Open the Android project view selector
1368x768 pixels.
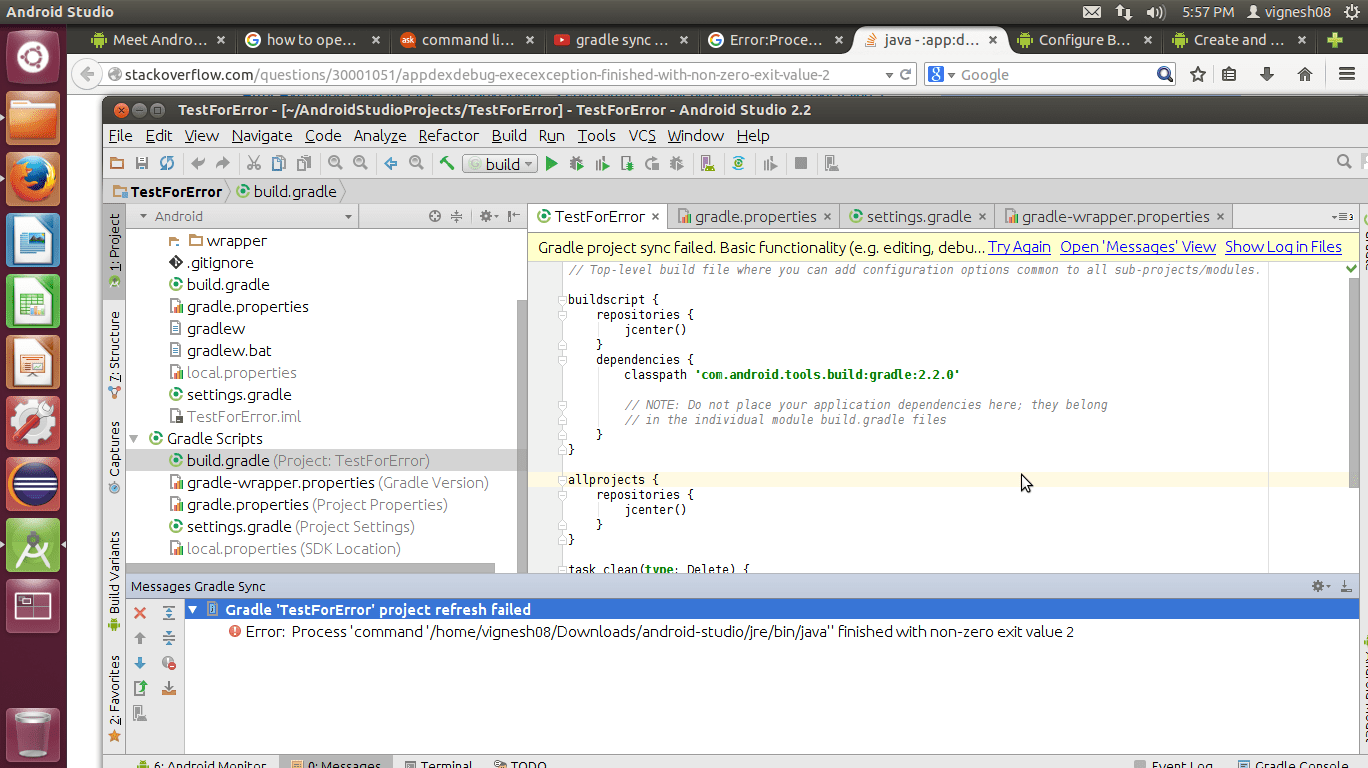tap(240, 216)
